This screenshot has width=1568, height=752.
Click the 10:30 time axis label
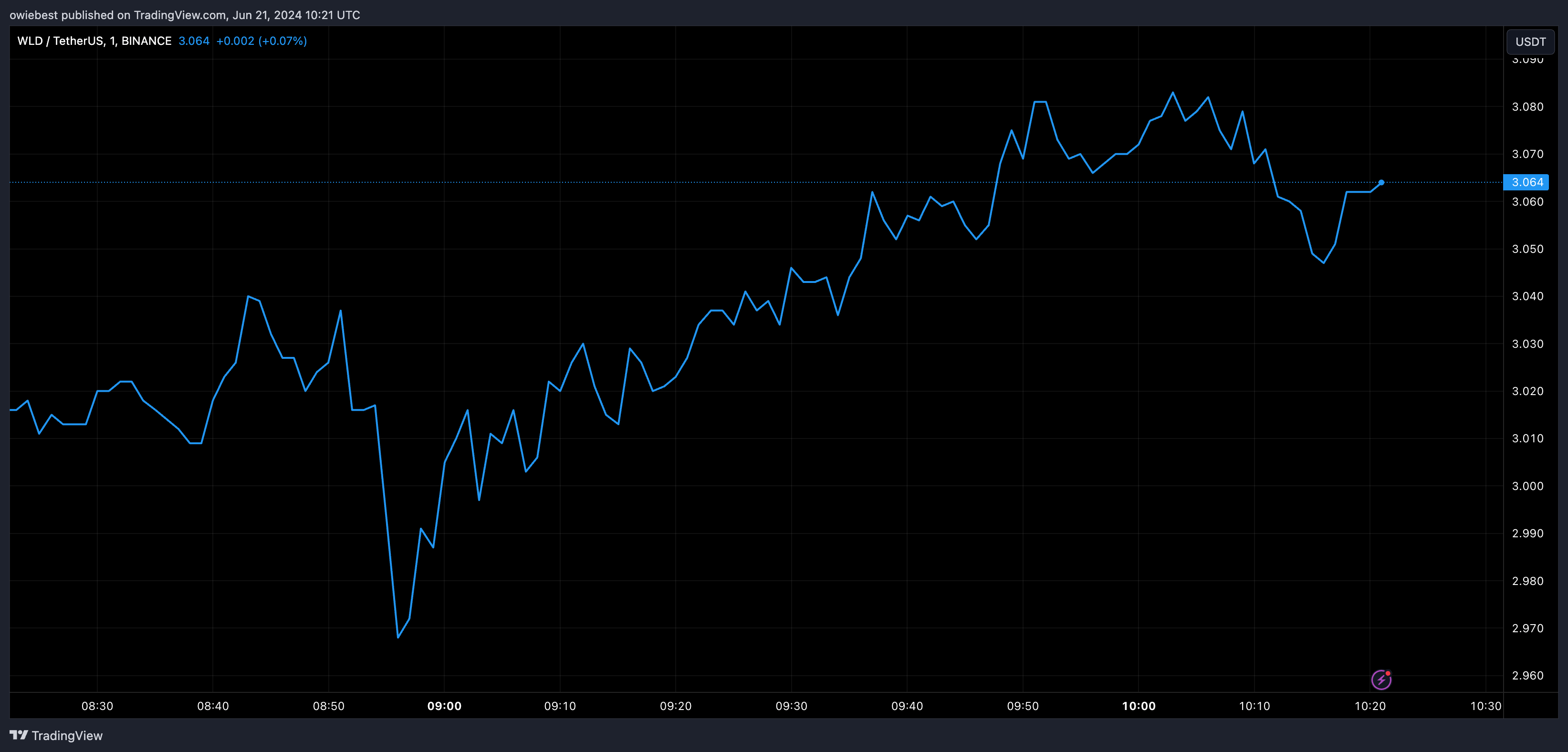(1485, 706)
